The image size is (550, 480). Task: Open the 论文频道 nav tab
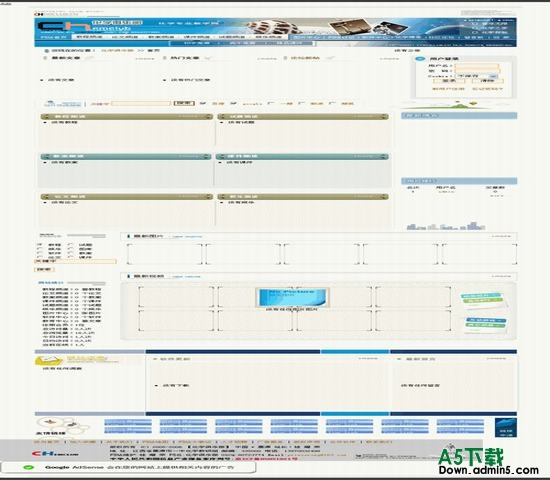pos(125,37)
